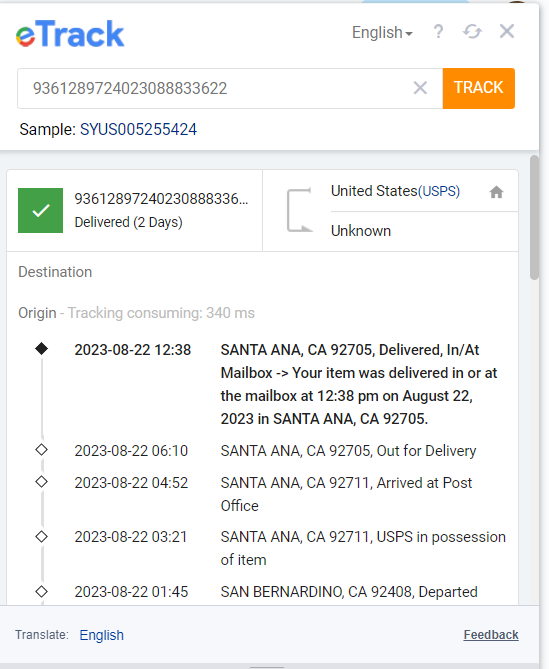This screenshot has height=669, width=549.
Task: Expand truncated tracking number 93612897240230888336...
Action: pyautogui.click(x=161, y=198)
